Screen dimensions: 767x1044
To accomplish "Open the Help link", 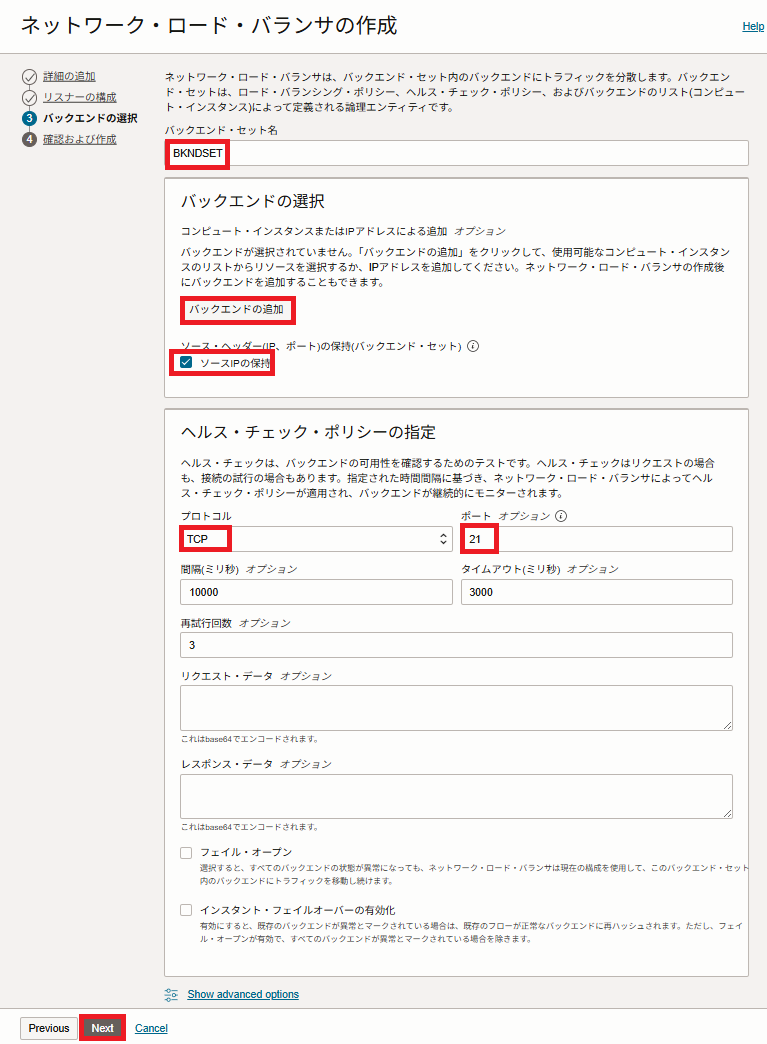I will pos(753,26).
